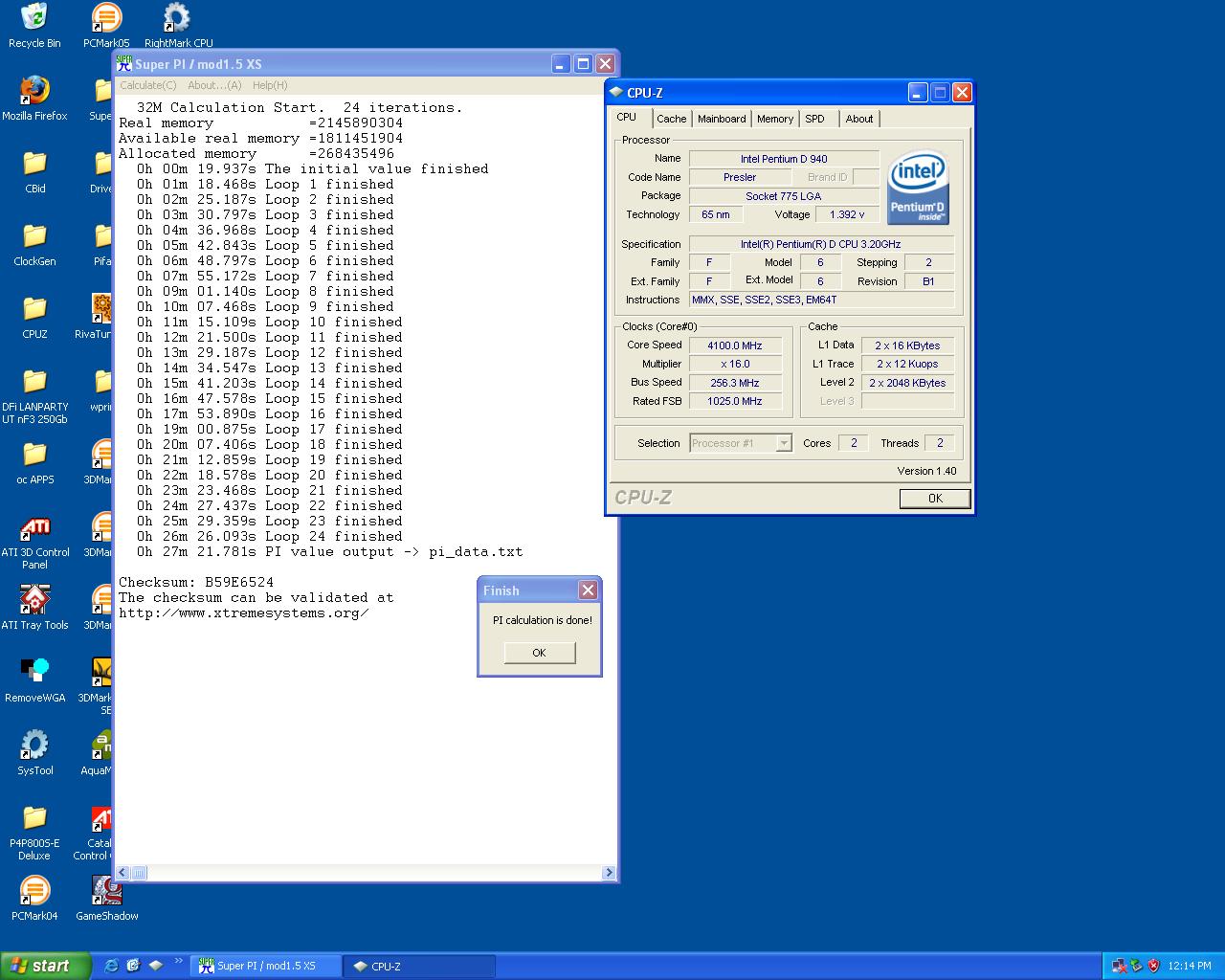Click the Core Speed 4100.0 MHz field
This screenshot has width=1225, height=980.
click(735, 345)
